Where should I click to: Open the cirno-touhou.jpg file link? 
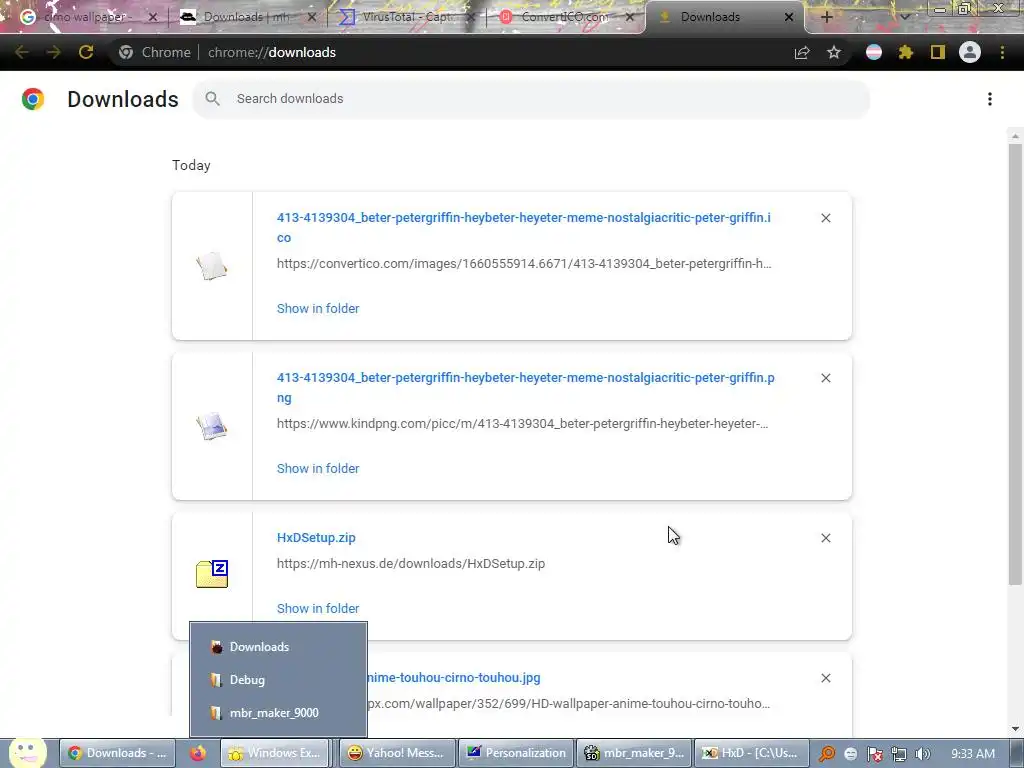click(453, 678)
